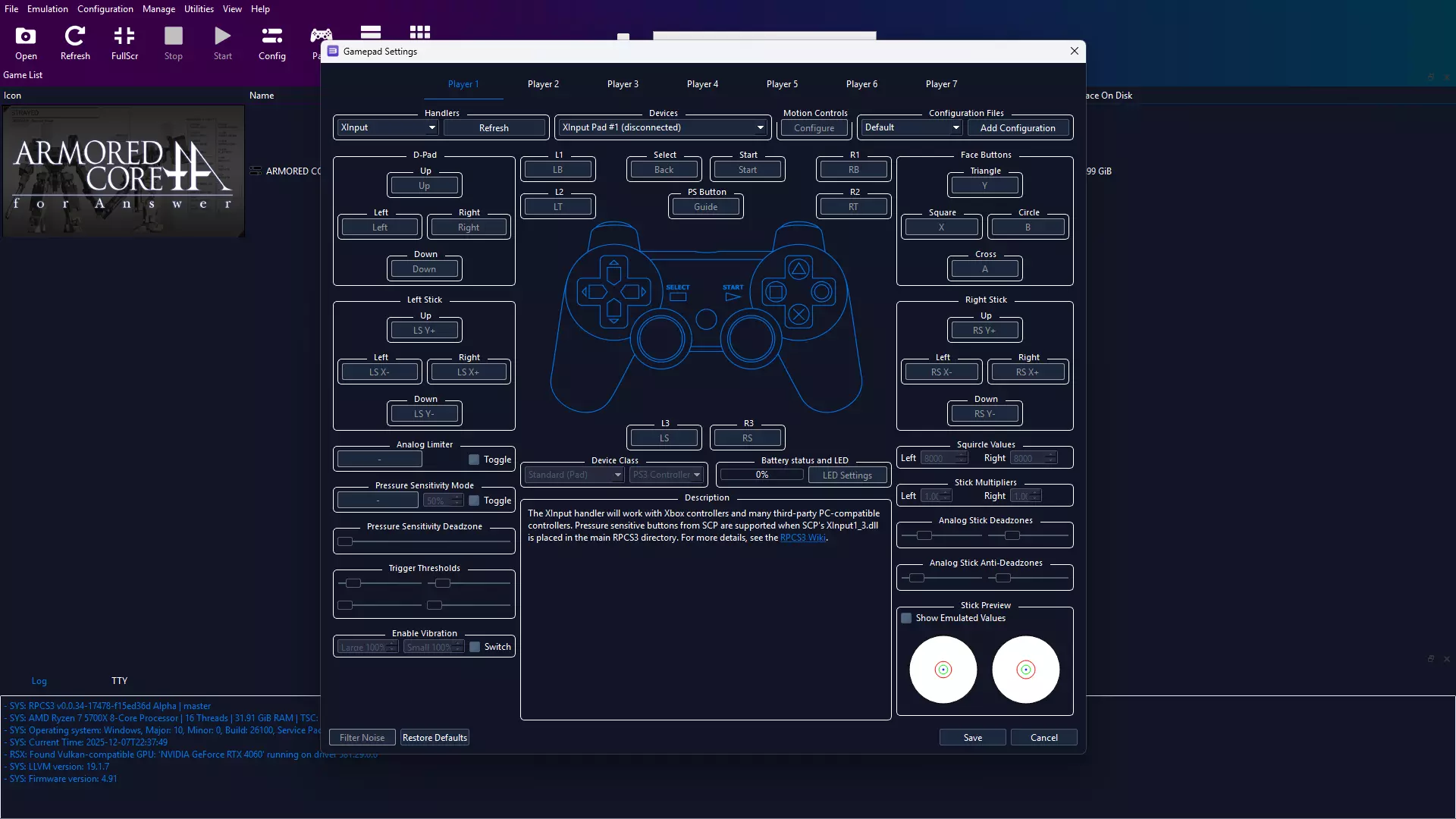Follow the RPCS3 Wiki link
This screenshot has height=819, width=1456.
click(802, 538)
